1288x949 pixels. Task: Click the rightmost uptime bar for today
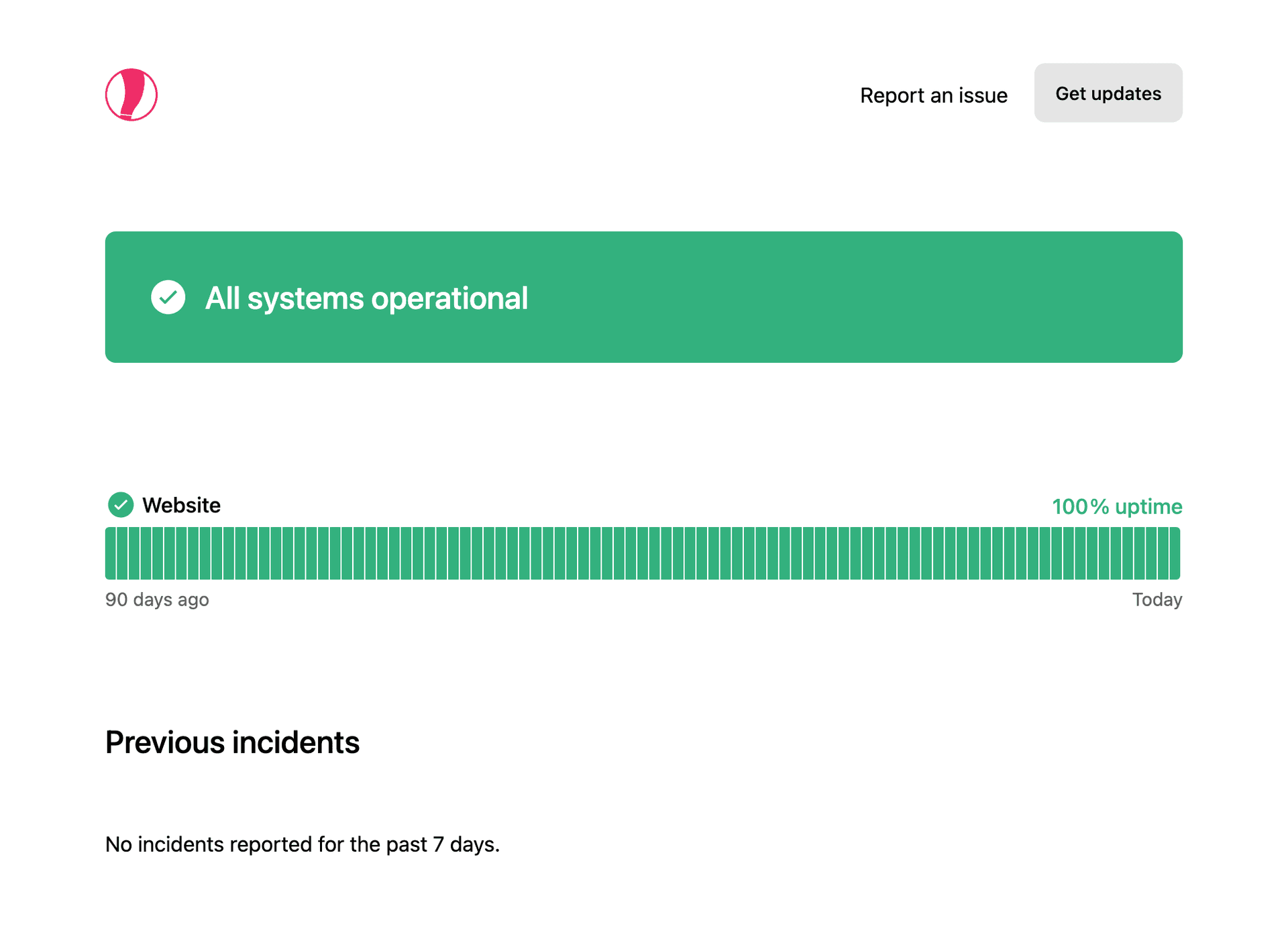point(1175,553)
